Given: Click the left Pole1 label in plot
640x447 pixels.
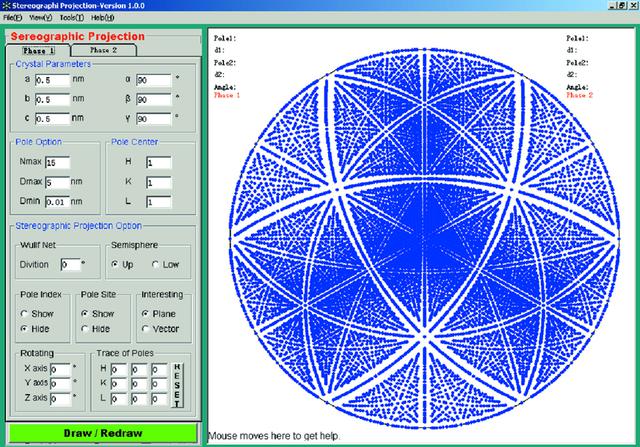Looking at the screenshot, I should [225, 38].
